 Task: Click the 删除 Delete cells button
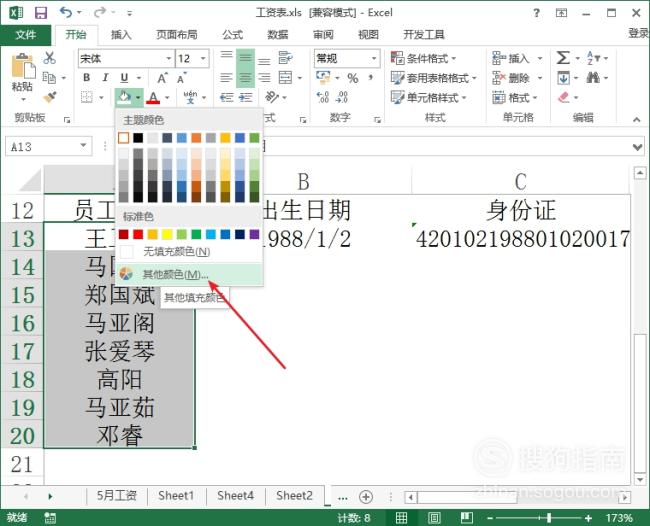[x=517, y=78]
